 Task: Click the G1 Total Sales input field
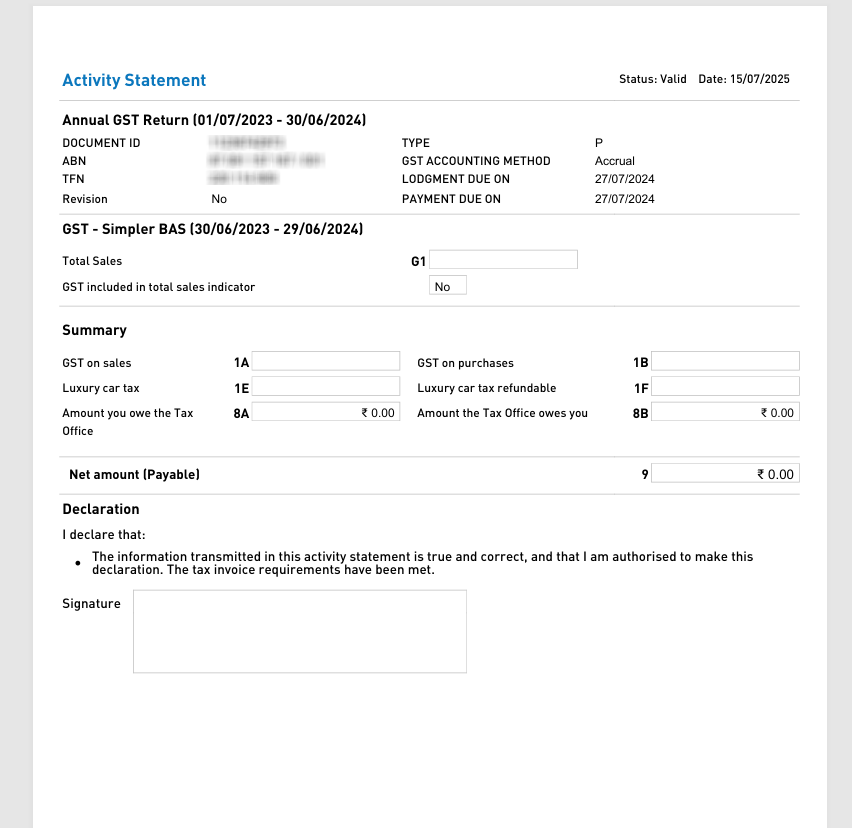click(x=503, y=260)
